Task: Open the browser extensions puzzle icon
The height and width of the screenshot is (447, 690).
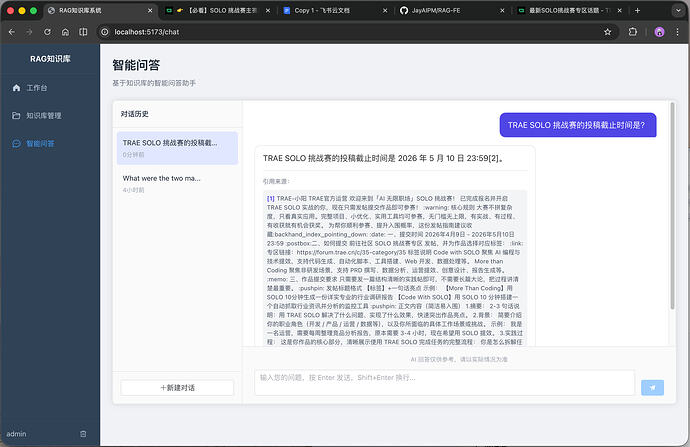Action: coord(633,32)
